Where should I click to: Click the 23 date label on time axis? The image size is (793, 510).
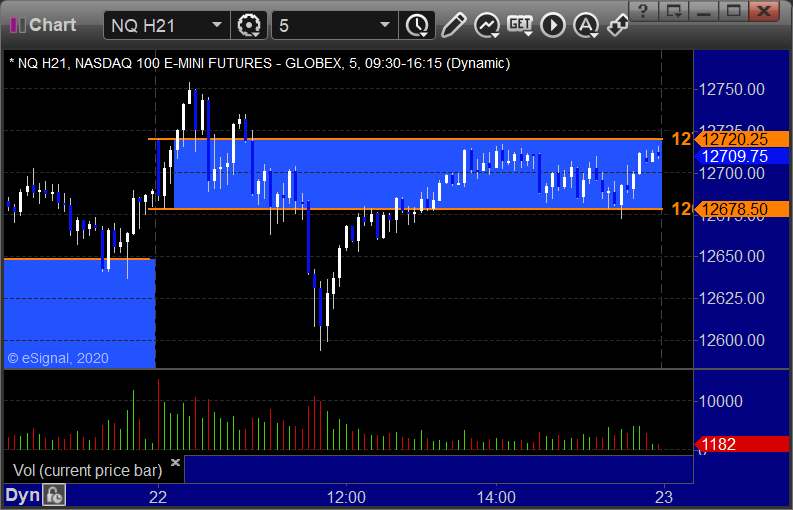click(664, 497)
